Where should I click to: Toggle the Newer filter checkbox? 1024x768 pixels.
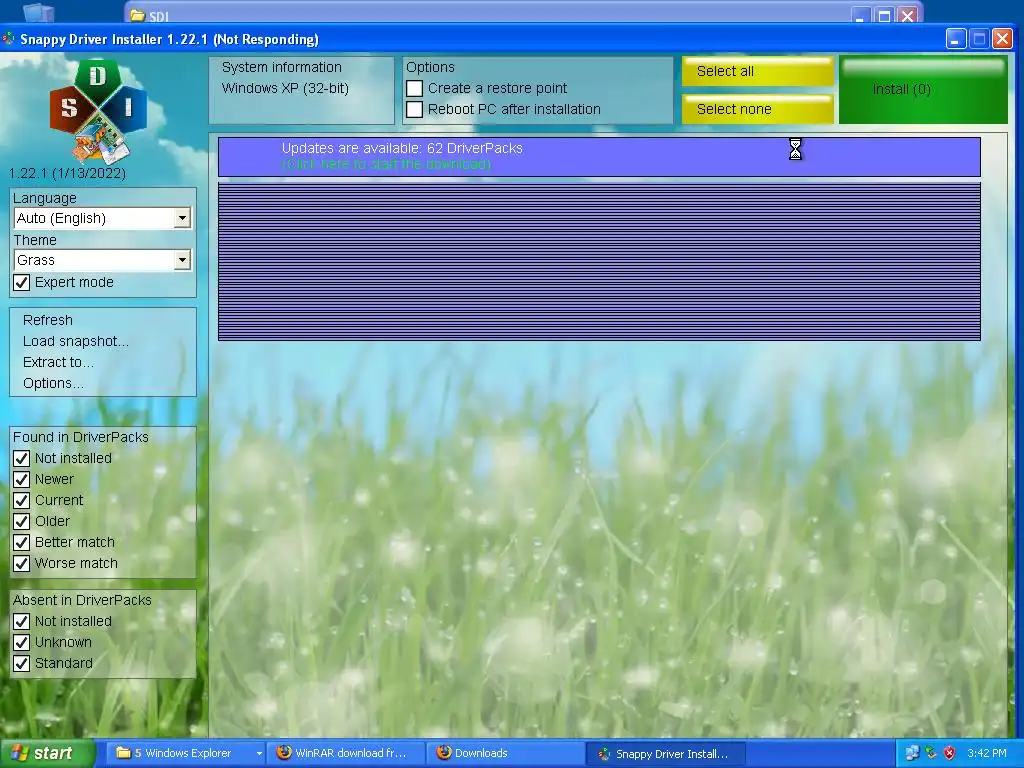(x=22, y=479)
